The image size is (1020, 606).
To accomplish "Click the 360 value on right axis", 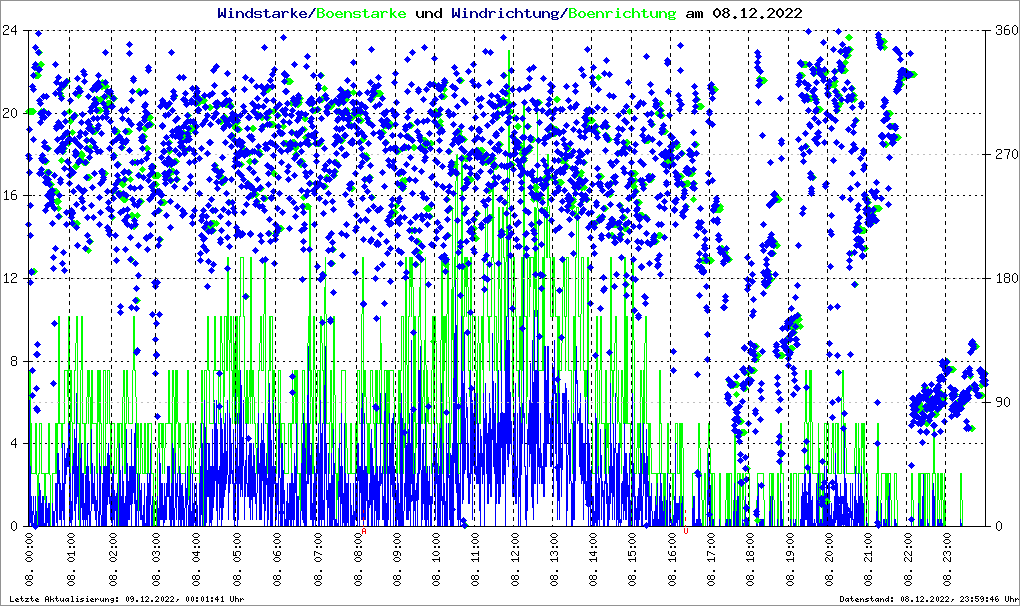I will point(1004,30).
